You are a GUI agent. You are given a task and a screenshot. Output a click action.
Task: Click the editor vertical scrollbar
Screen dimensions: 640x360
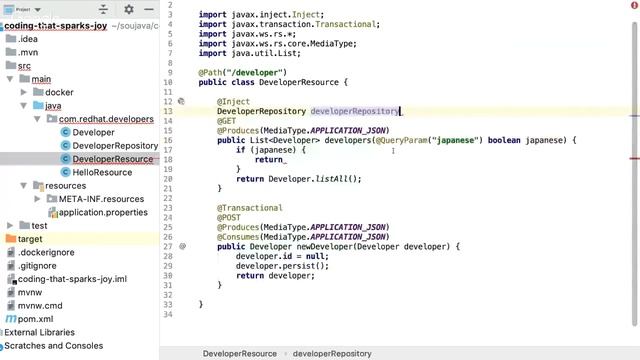634,173
